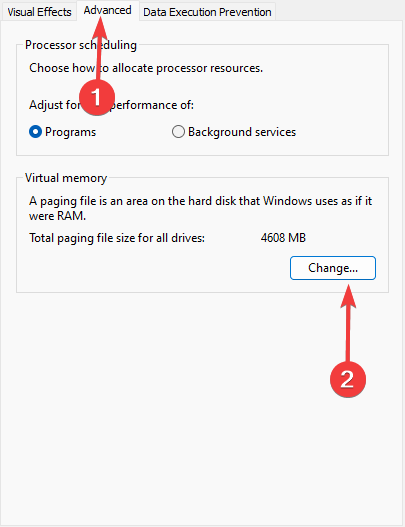This screenshot has height=527, width=405.
Task: Click the Virtual memory group heading
Action: click(66, 178)
